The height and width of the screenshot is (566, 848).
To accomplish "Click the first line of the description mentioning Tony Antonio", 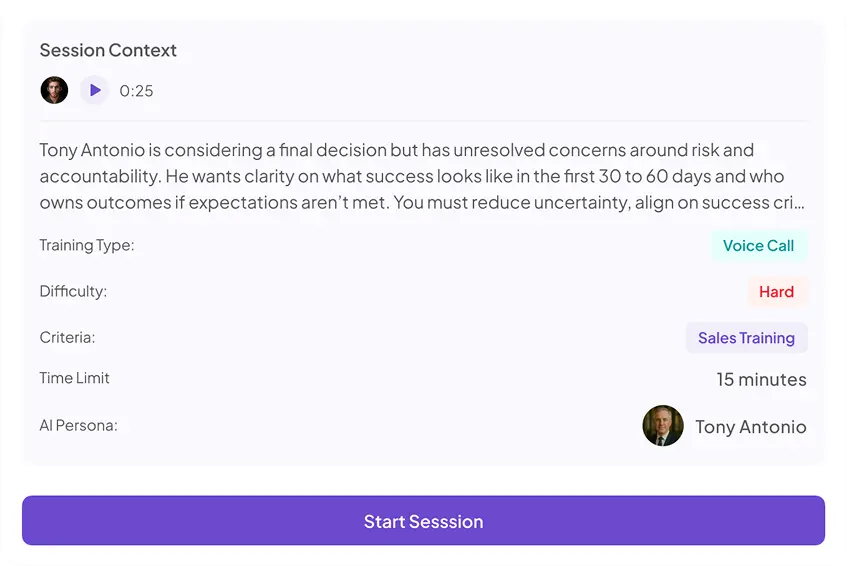I will (x=396, y=150).
